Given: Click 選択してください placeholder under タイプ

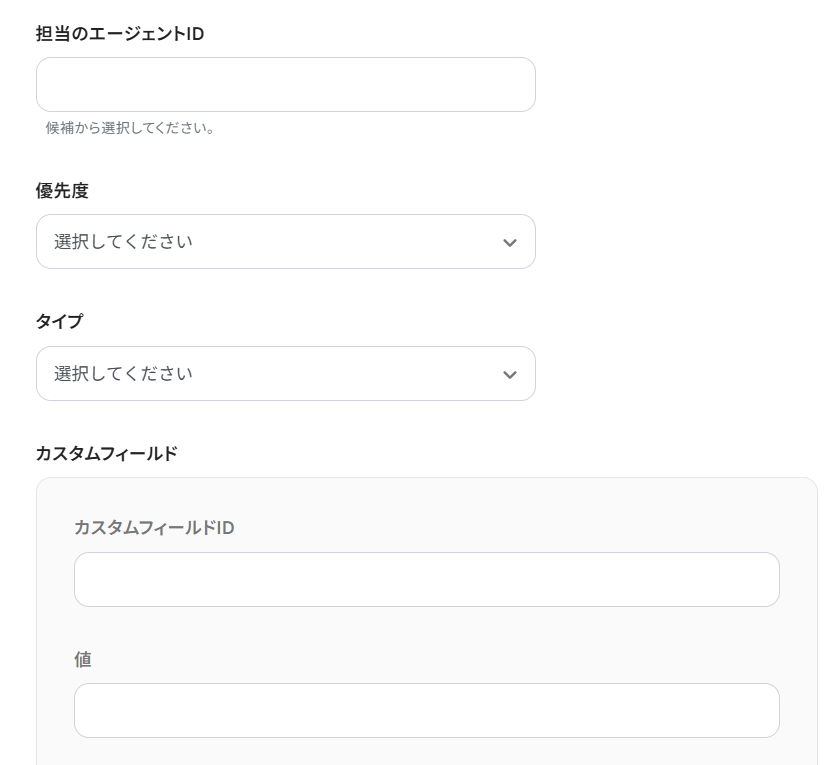Looking at the screenshot, I should pyautogui.click(x=123, y=374).
